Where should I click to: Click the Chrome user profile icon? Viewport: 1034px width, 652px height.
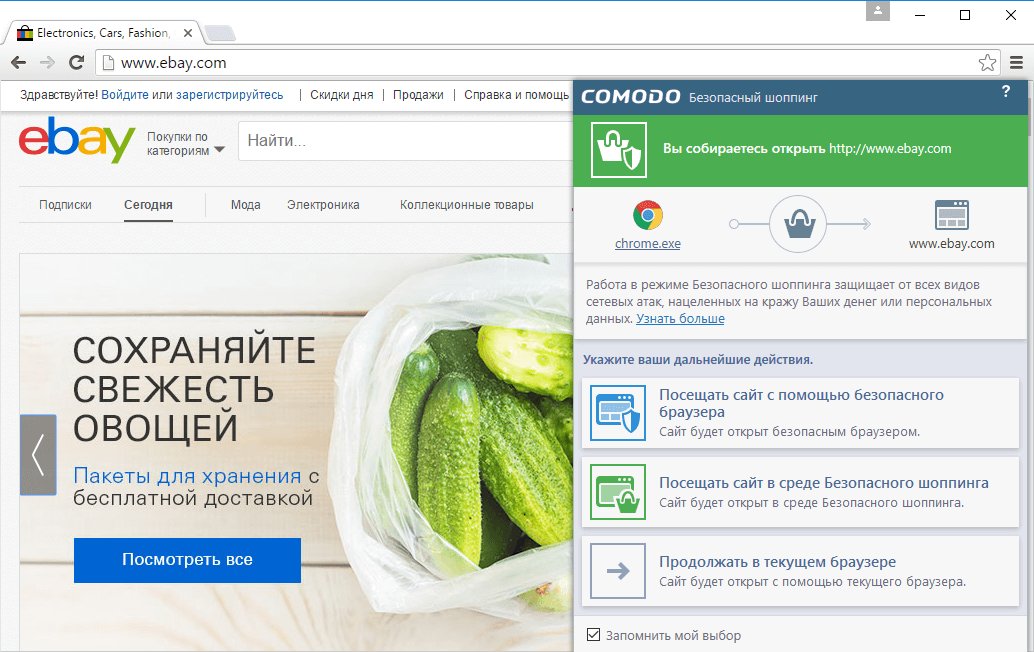click(878, 11)
